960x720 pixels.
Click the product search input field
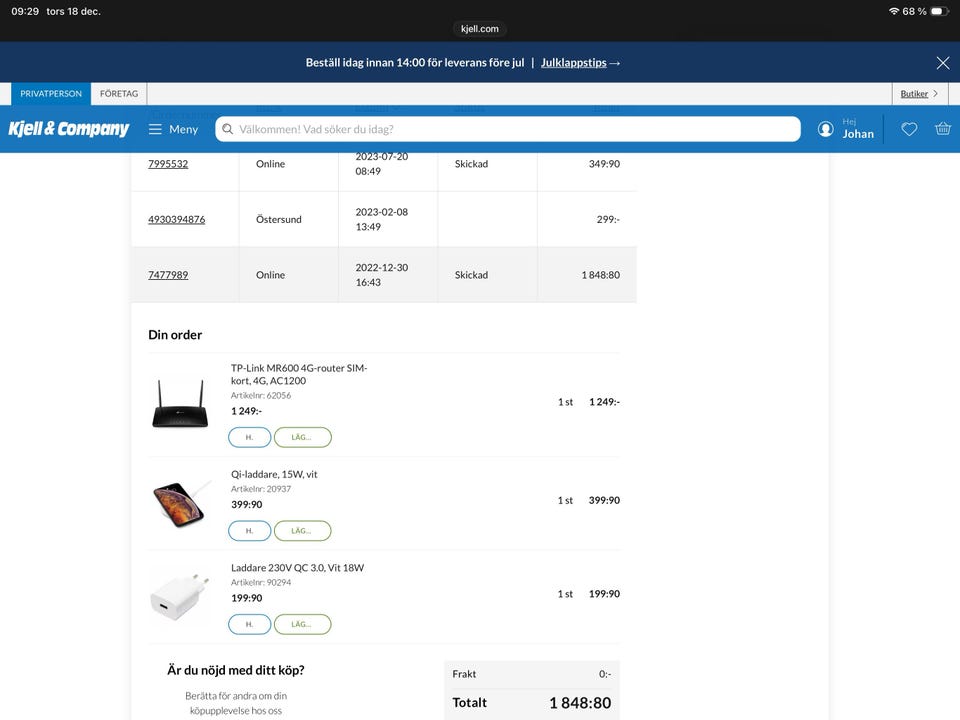510,129
